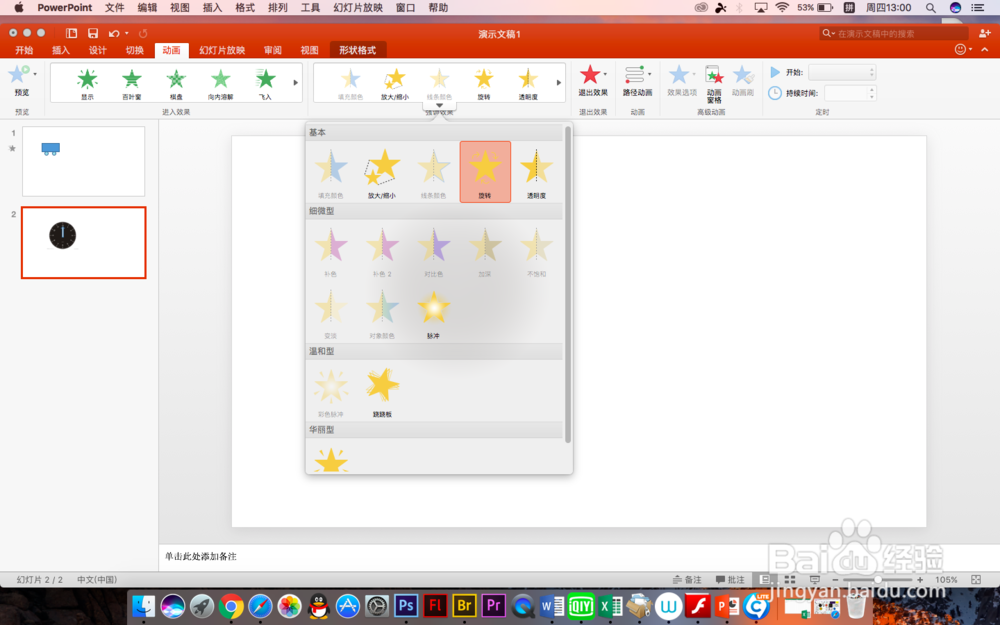1000x625 pixels.
Task: Open the undo history dropdown arrow
Action: coord(126,33)
